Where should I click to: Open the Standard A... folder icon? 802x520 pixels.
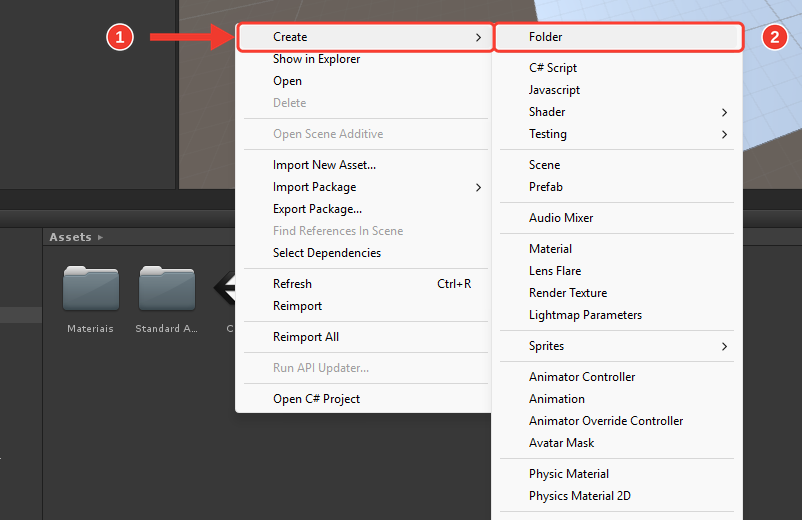(x=167, y=288)
